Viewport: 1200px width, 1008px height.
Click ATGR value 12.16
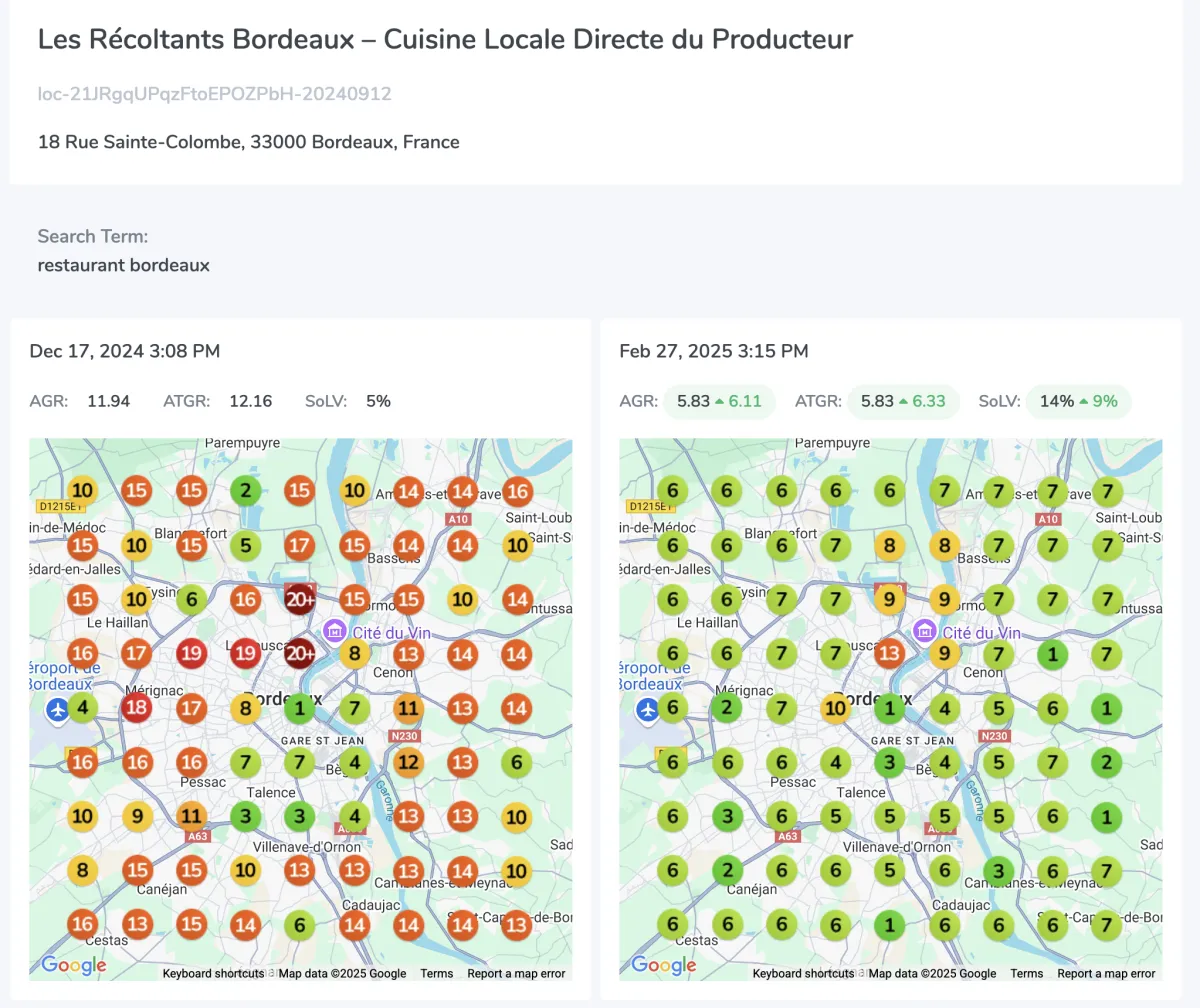(250, 402)
